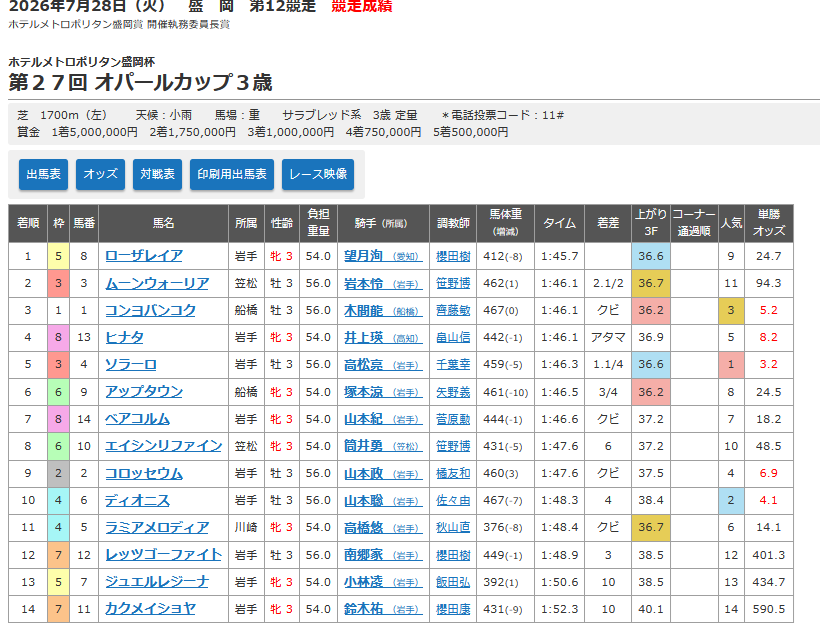820x627 pixels.
Task: Open trainer 櫻田樹 link in ローザレイア row
Action: coord(453,256)
